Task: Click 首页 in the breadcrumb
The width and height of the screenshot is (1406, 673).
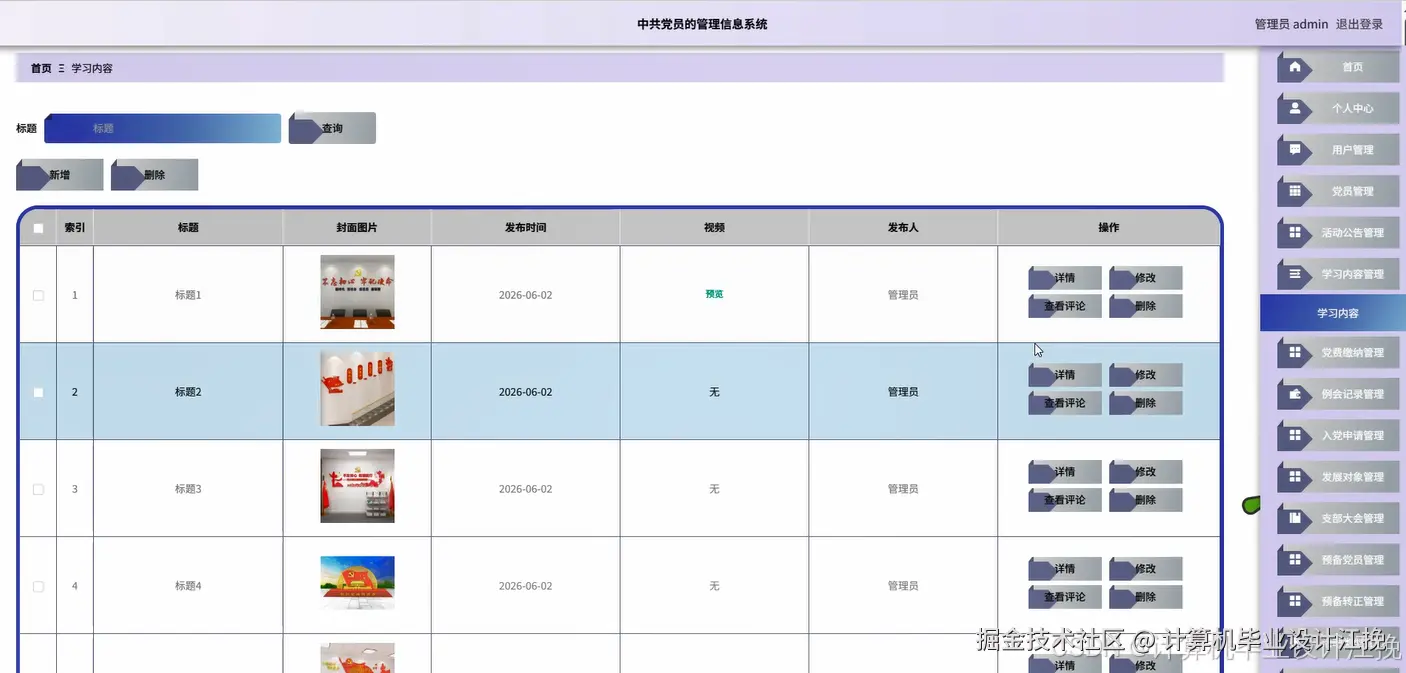Action: pyautogui.click(x=41, y=68)
